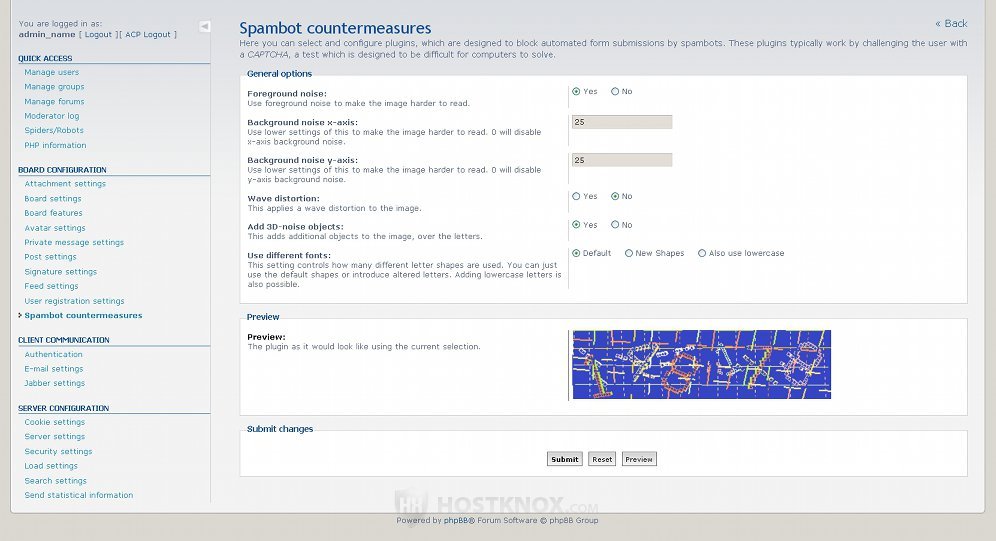Click the Background noise y-axis field
This screenshot has width=996, height=541.
(622, 160)
